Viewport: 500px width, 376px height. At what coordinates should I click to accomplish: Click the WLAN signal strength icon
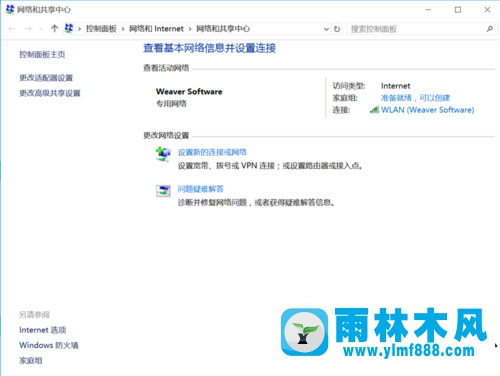pyautogui.click(x=374, y=110)
